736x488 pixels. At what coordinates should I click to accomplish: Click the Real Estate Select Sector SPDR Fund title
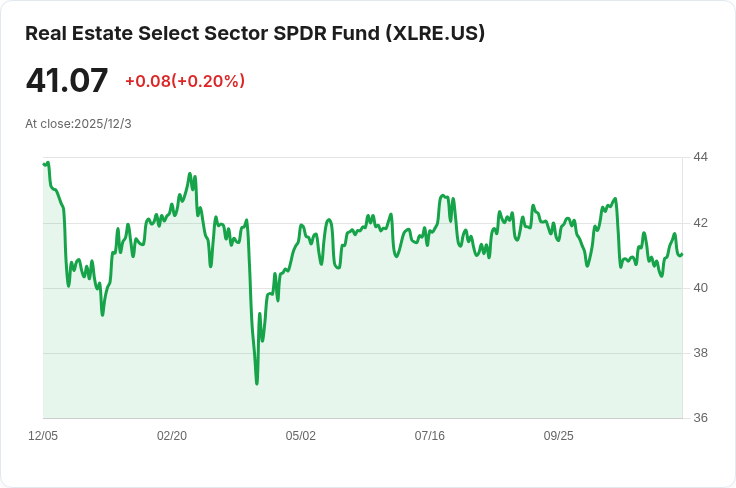254,33
